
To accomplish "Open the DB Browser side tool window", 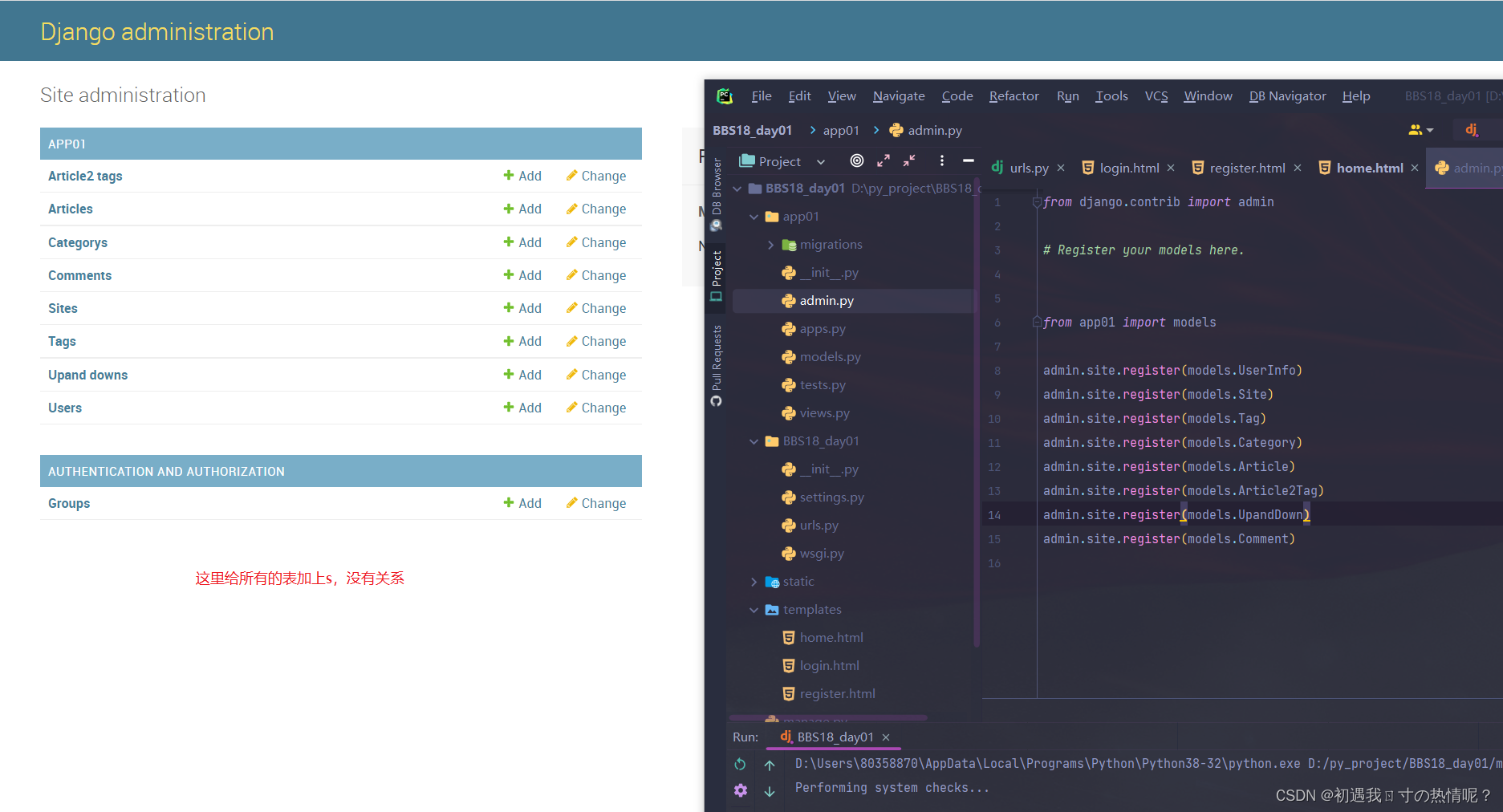I will tap(717, 195).
